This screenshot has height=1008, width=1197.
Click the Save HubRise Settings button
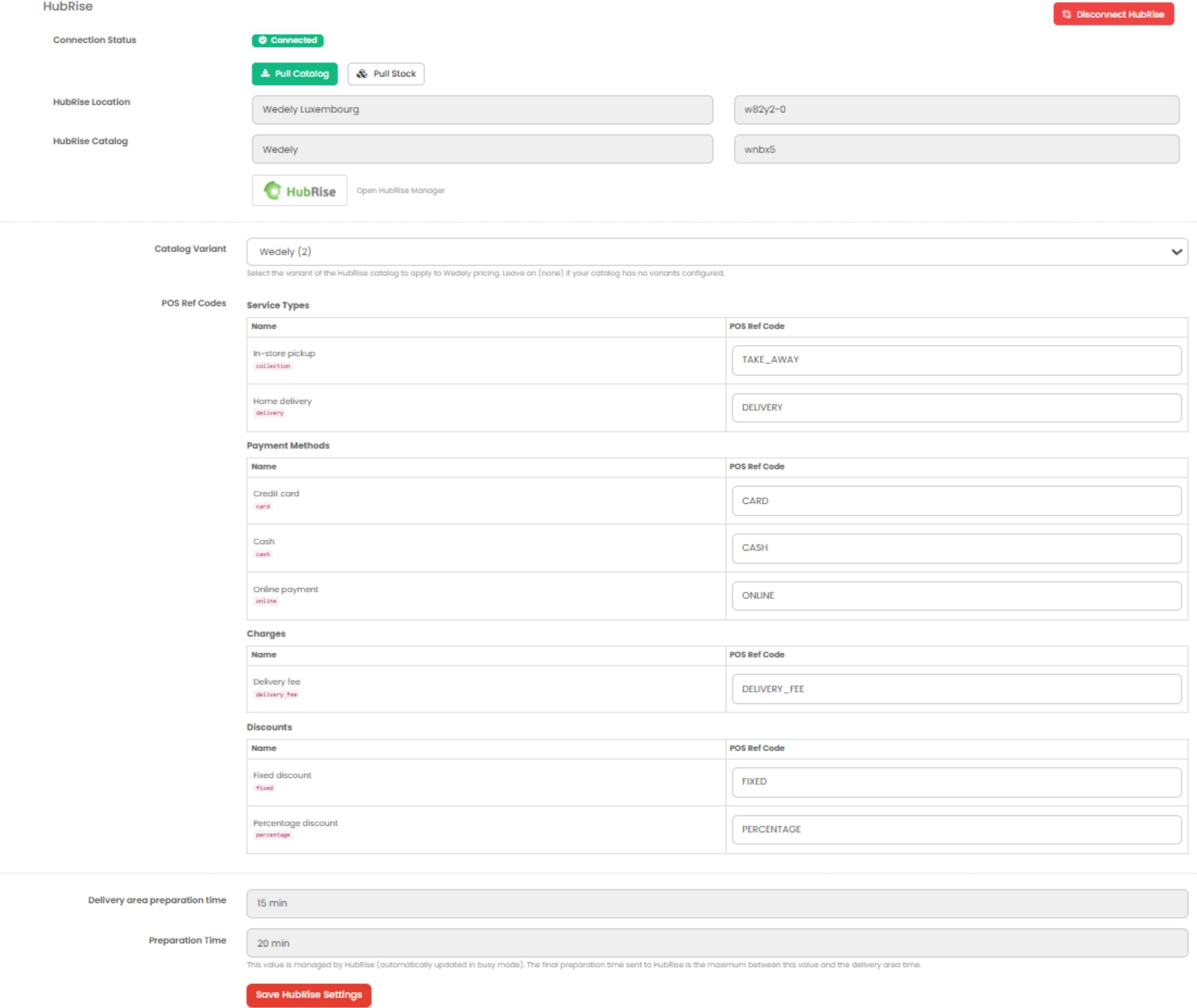click(309, 994)
